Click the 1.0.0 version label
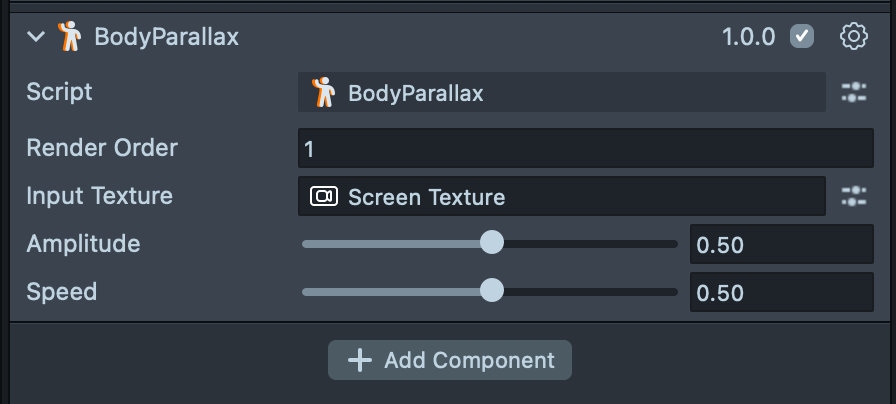This screenshot has width=896, height=404. coord(748,37)
